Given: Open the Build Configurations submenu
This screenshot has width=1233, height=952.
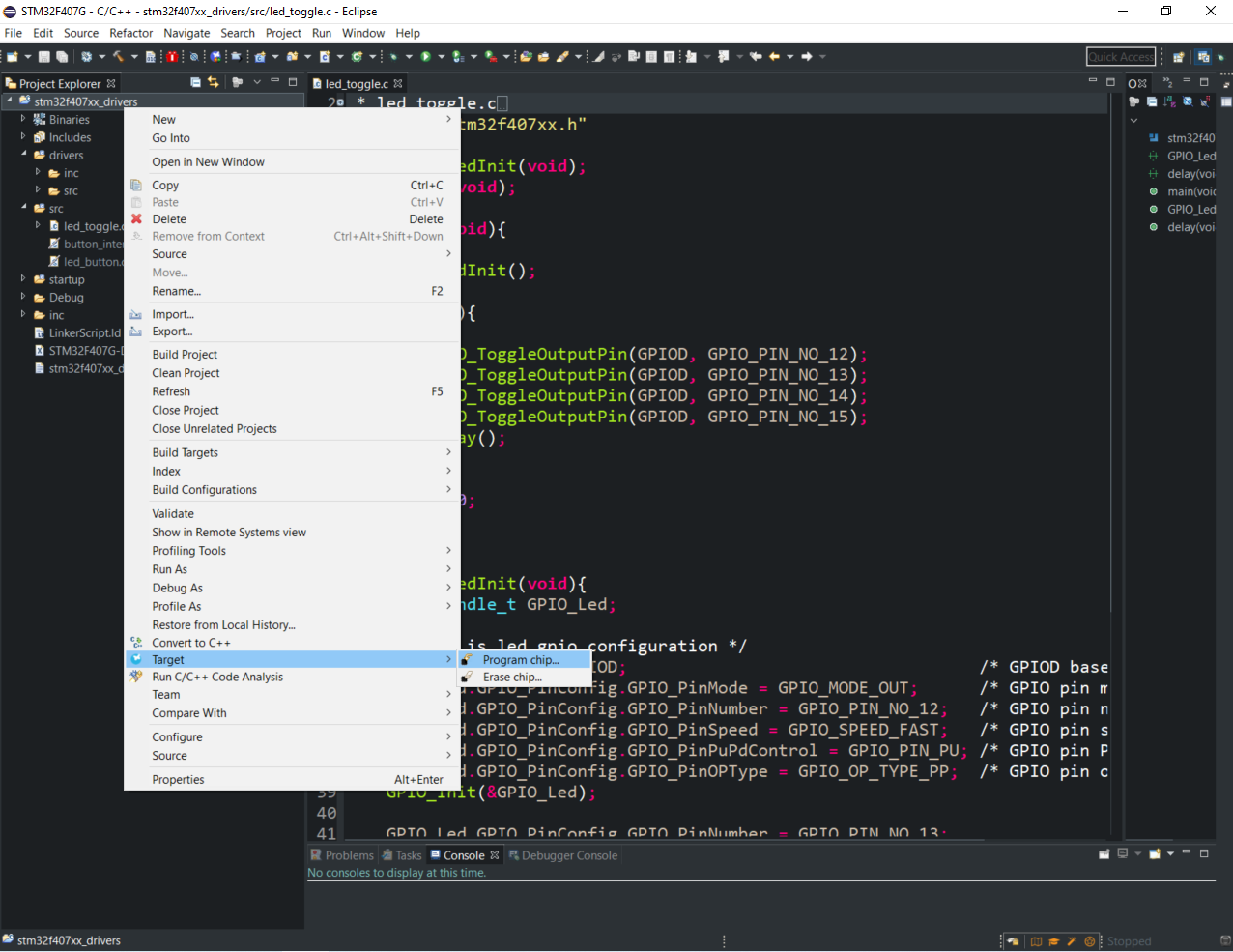Looking at the screenshot, I should [293, 490].
